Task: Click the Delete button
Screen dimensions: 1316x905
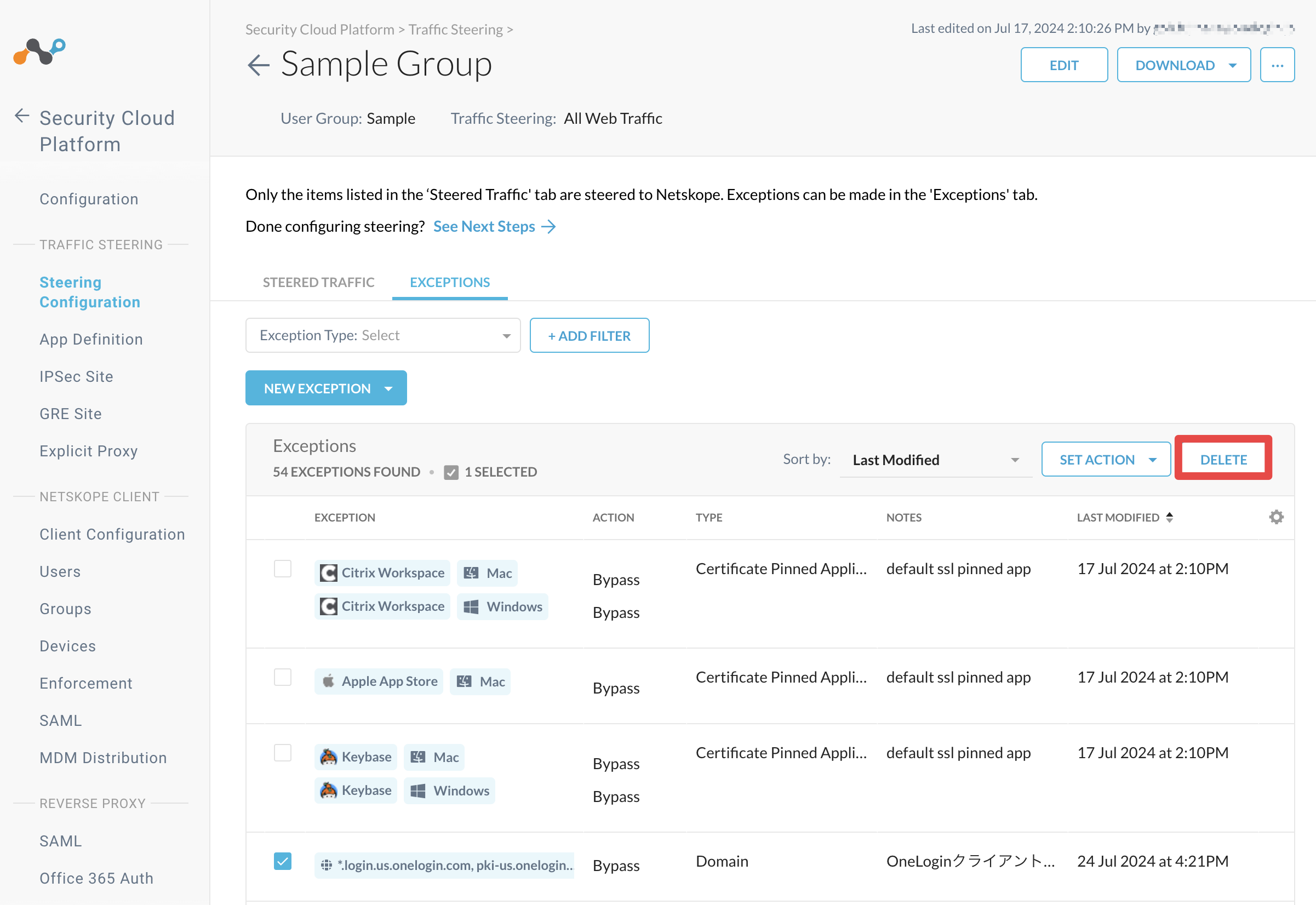Action: click(x=1223, y=459)
